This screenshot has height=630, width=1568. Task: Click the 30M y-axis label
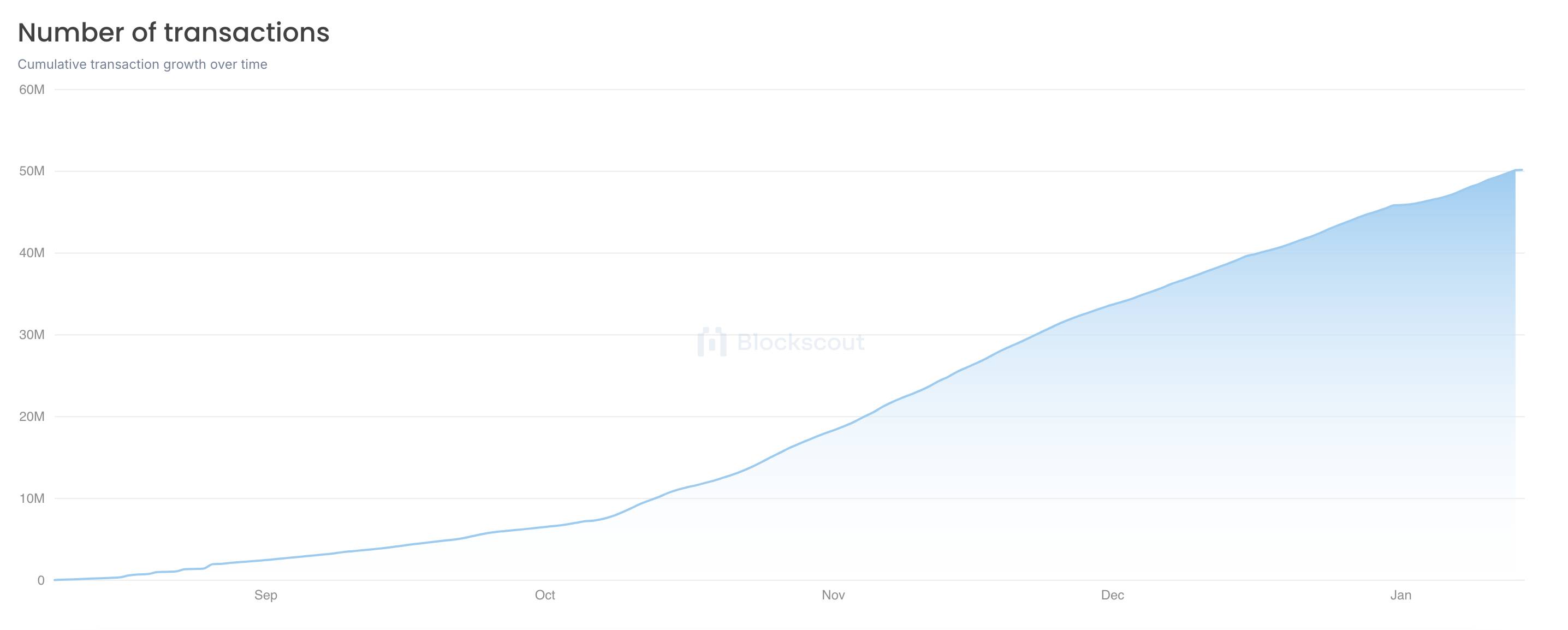coord(32,335)
